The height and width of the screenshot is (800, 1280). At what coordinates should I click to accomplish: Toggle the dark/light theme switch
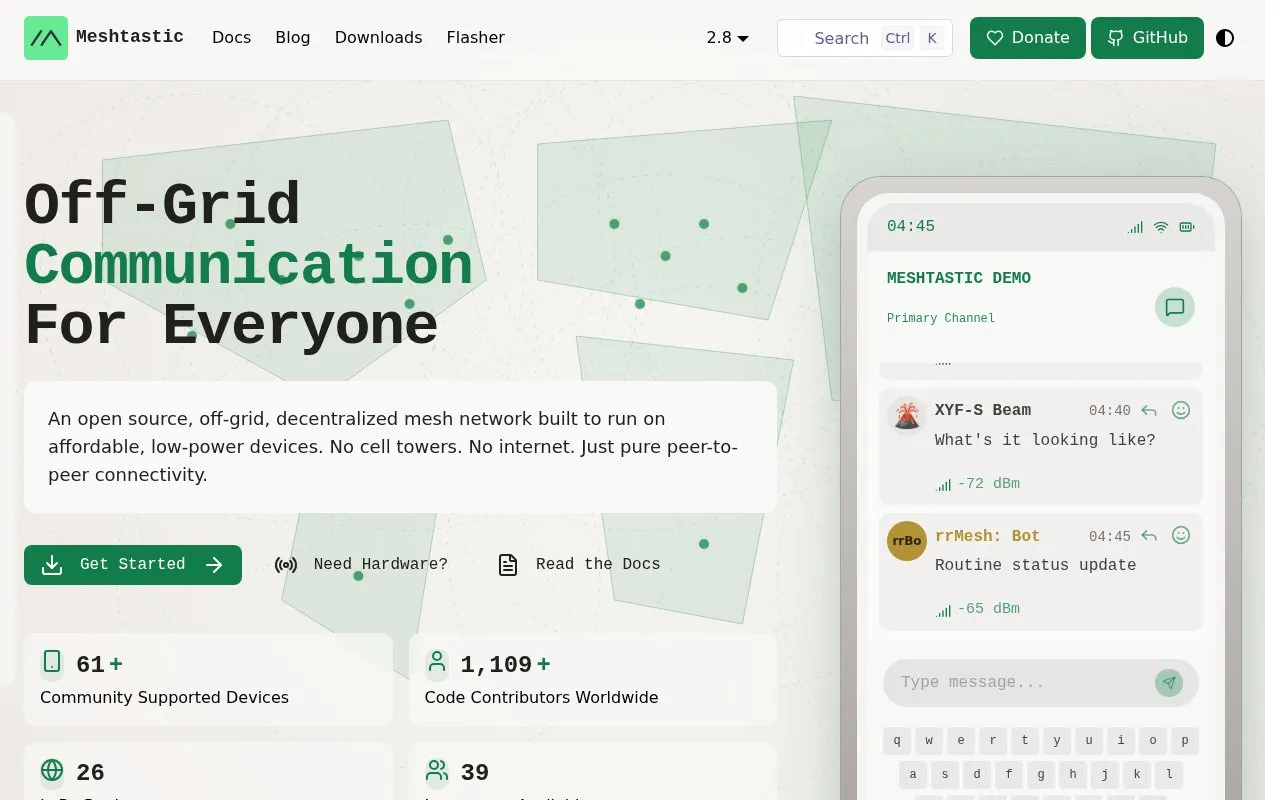click(1225, 38)
